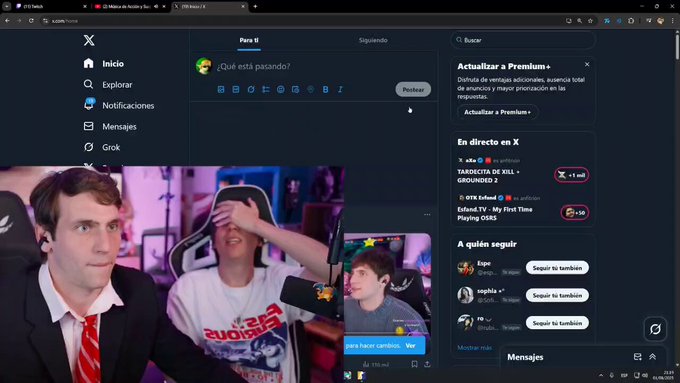Open the Chrome three-dot menu
680x383 pixels.
click(673, 21)
